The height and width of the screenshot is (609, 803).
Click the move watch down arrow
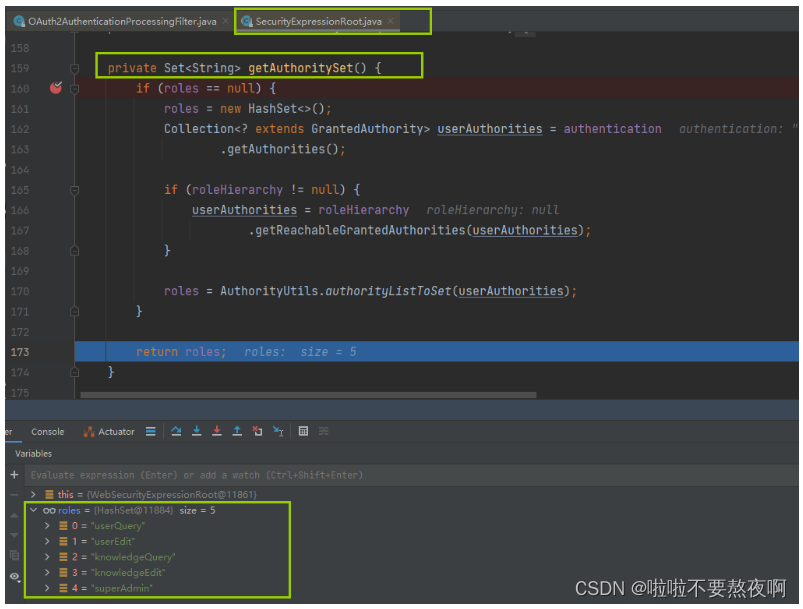[14, 535]
